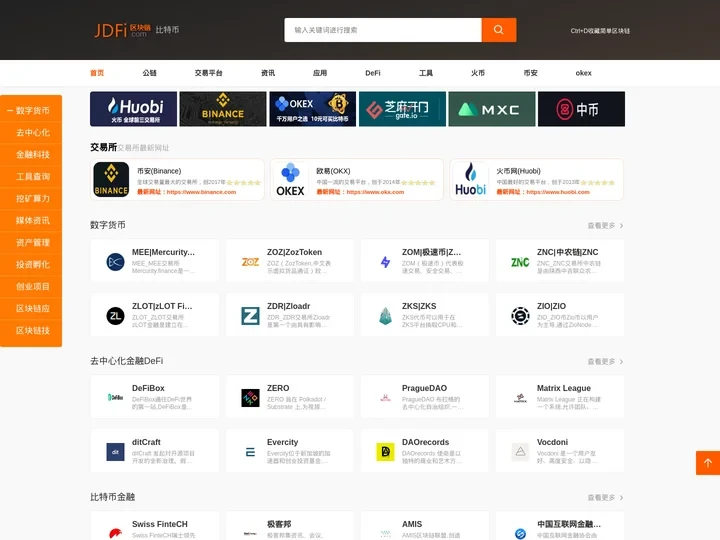Click the Huobi logo in exchange card
Image resolution: width=720 pixels, height=540 pixels.
(470, 180)
